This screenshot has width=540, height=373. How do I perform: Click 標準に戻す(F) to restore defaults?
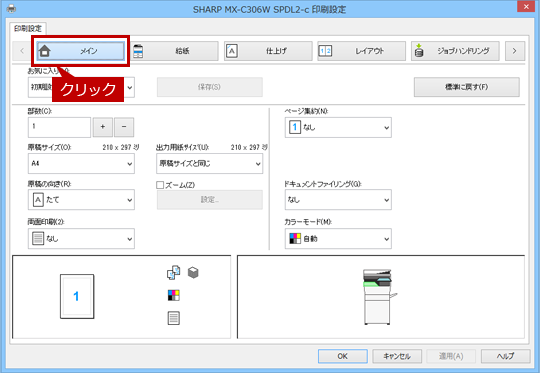467,87
